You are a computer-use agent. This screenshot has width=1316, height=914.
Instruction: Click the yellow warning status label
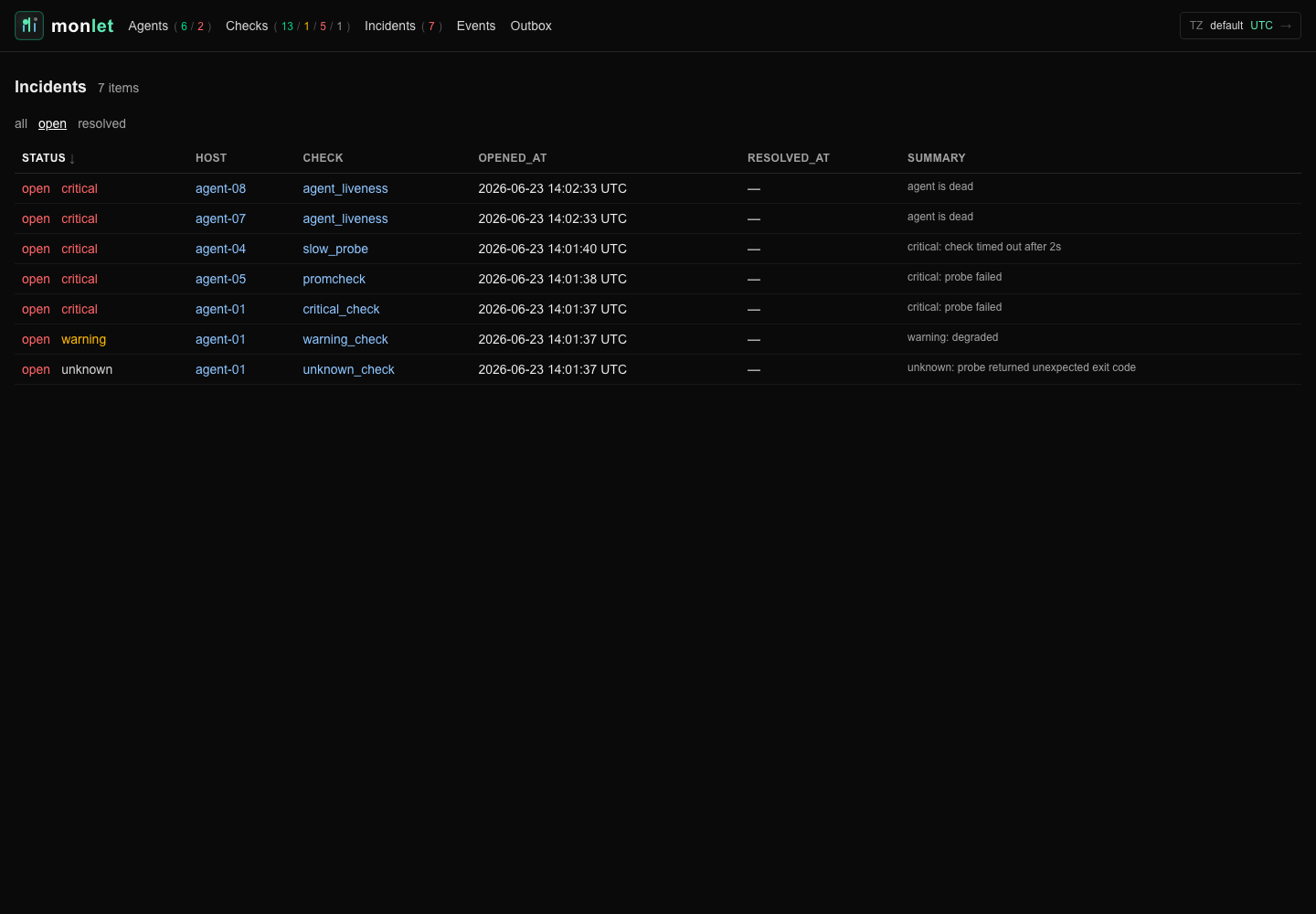point(83,339)
